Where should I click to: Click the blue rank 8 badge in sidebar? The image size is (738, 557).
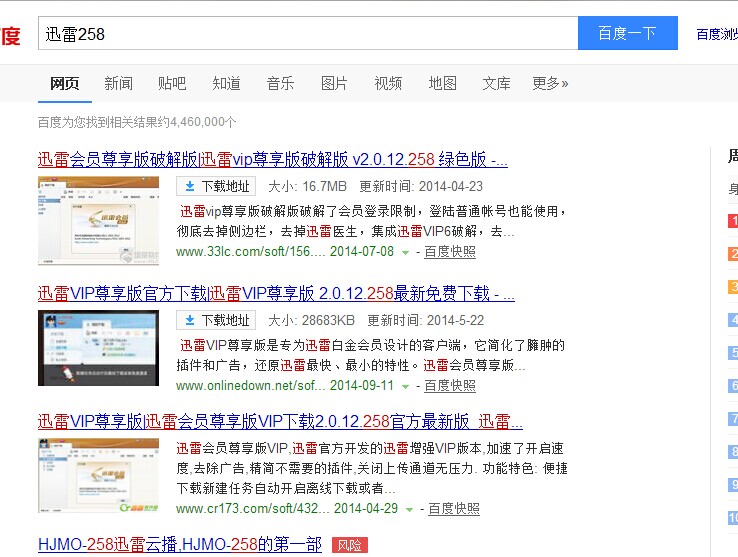coord(733,452)
